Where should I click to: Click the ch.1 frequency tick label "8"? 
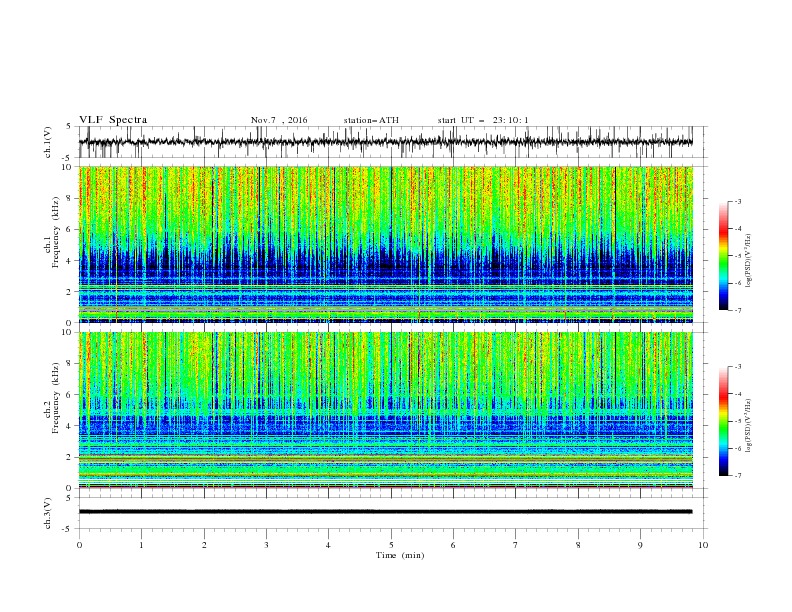[x=71, y=198]
